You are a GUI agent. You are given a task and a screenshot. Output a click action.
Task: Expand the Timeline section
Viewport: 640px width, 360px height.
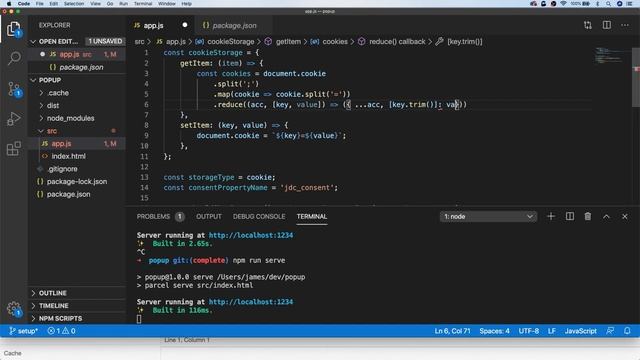(77, 306)
